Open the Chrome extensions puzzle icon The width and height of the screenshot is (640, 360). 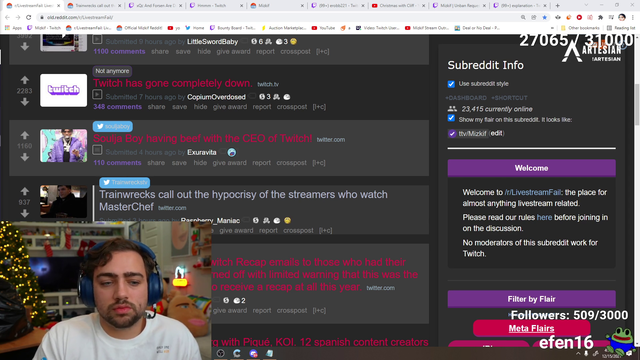tap(600, 17)
